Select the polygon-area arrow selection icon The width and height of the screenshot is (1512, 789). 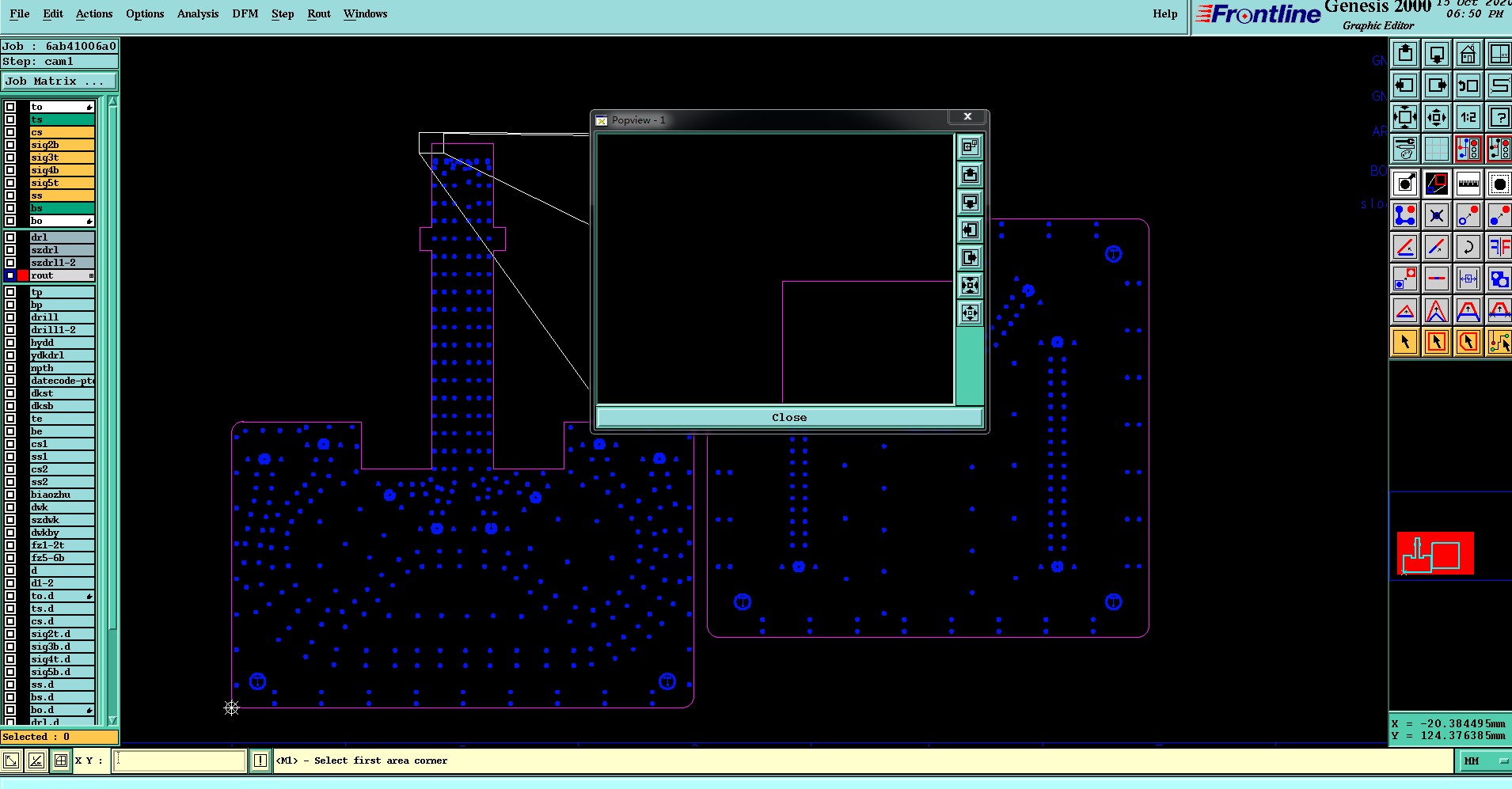pyautogui.click(x=1468, y=342)
